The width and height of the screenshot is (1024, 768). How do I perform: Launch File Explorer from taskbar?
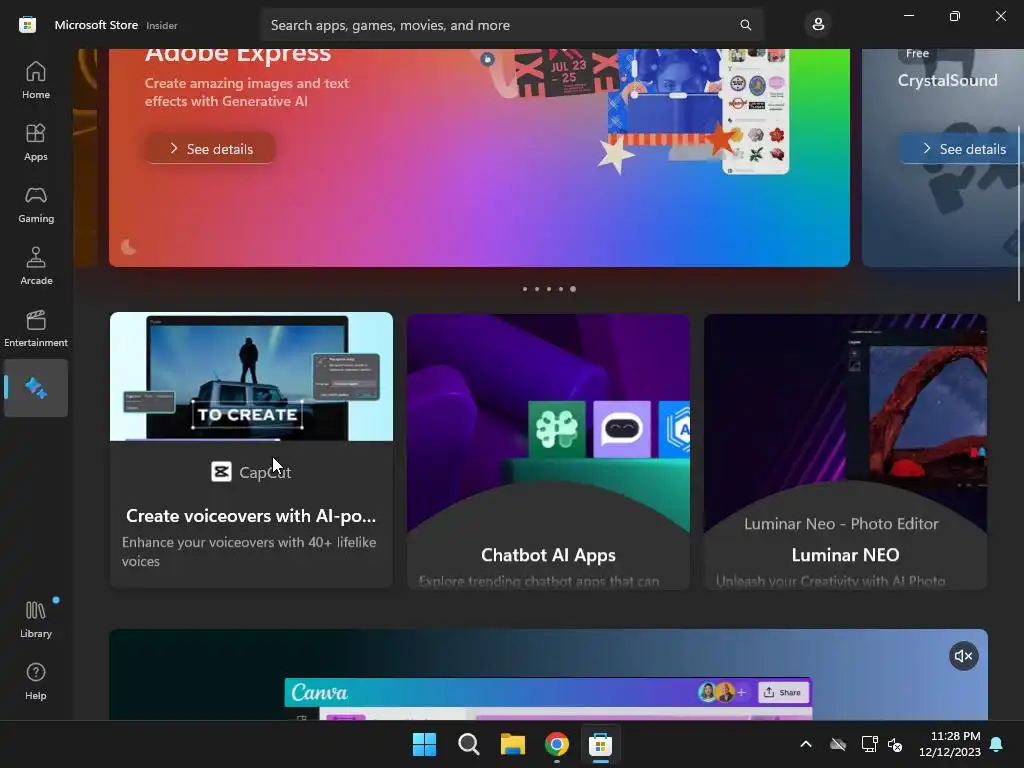click(513, 744)
